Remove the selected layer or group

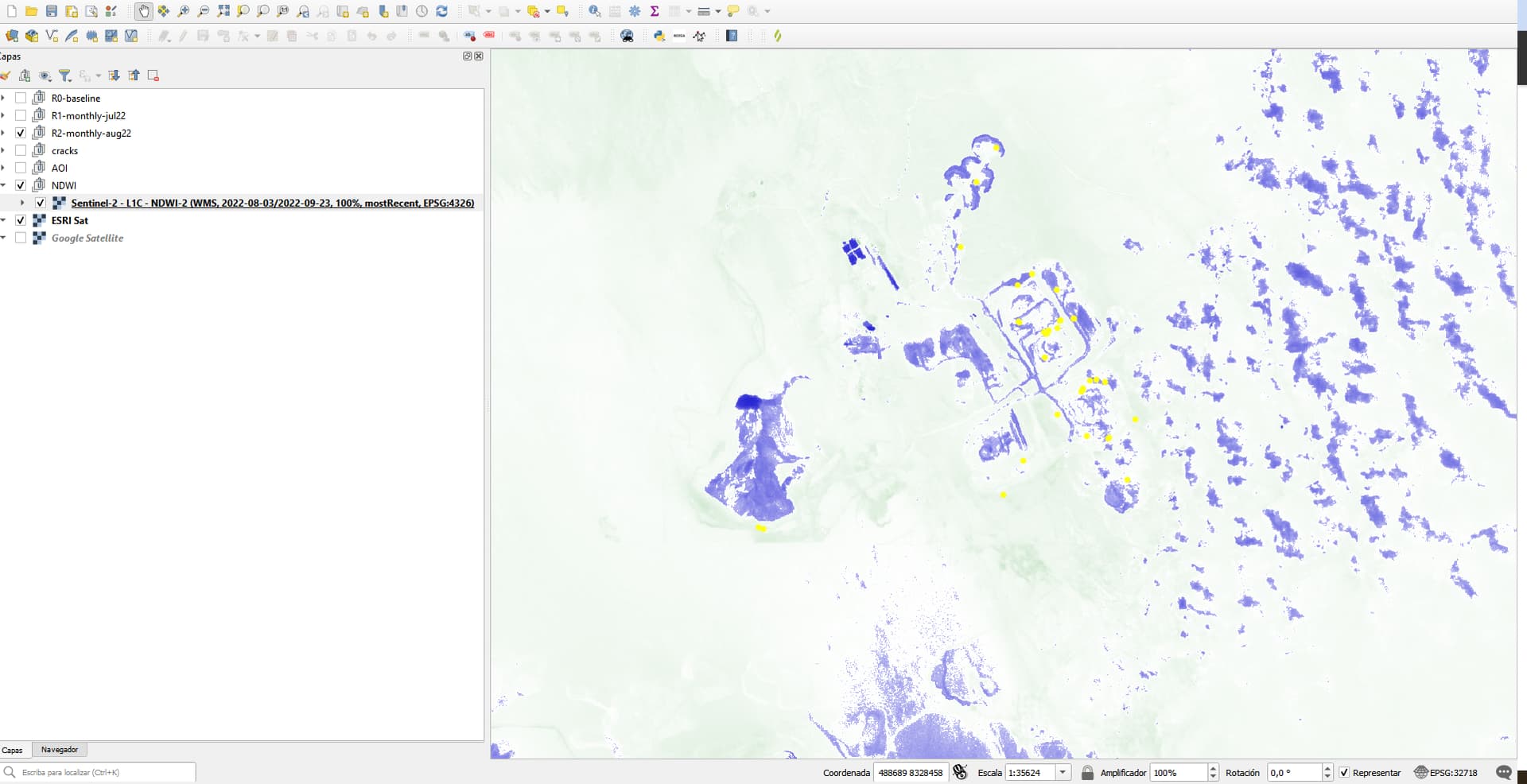153,76
